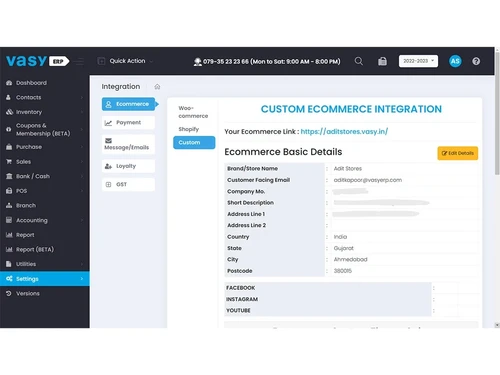This screenshot has height=375, width=500.
Task: Click the clipboard icon in header
Action: point(382,61)
